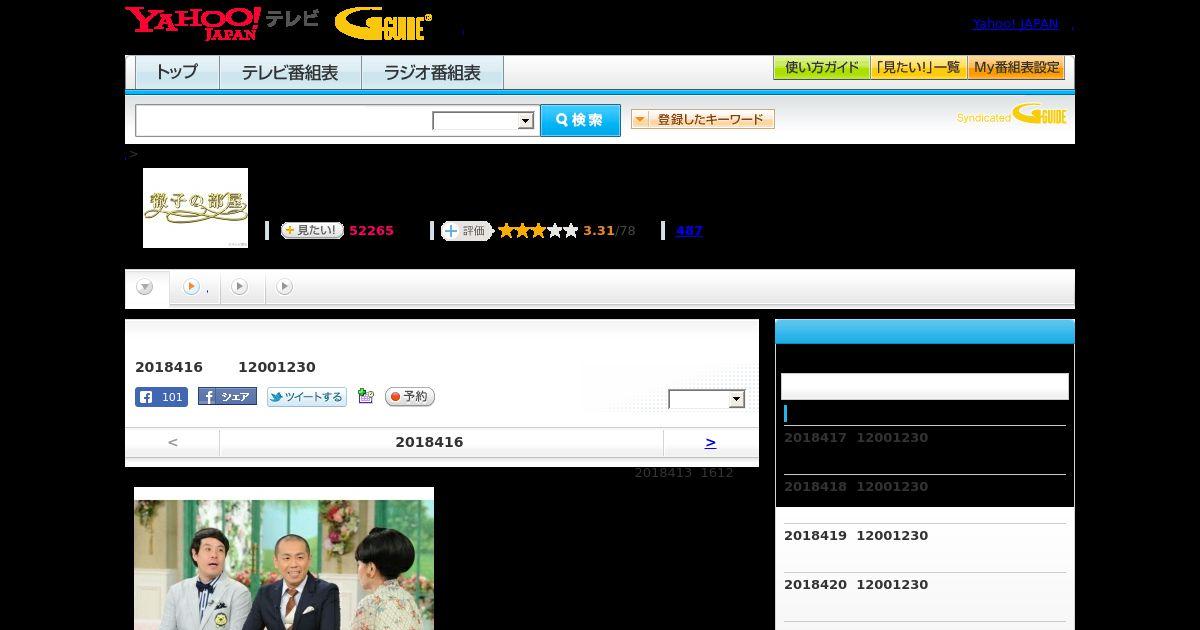
Task: Open the トップ tab
Action: (x=177, y=73)
